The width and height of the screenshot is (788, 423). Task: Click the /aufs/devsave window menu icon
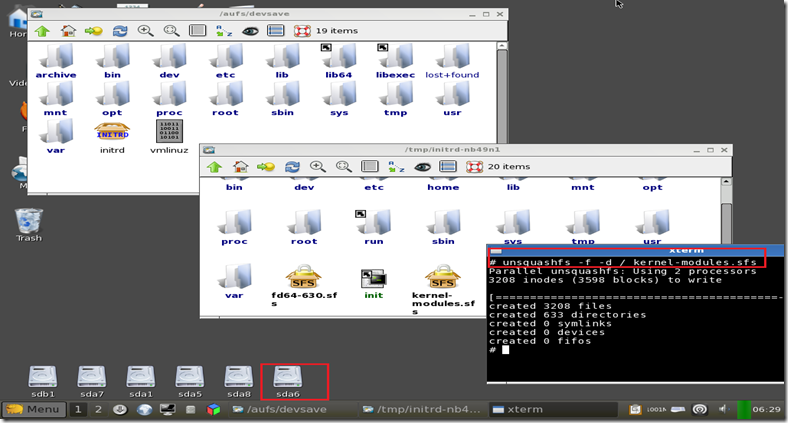37,14
